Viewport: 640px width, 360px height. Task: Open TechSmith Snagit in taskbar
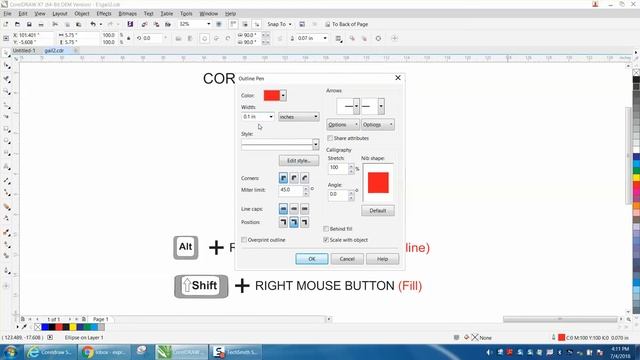tap(236, 352)
